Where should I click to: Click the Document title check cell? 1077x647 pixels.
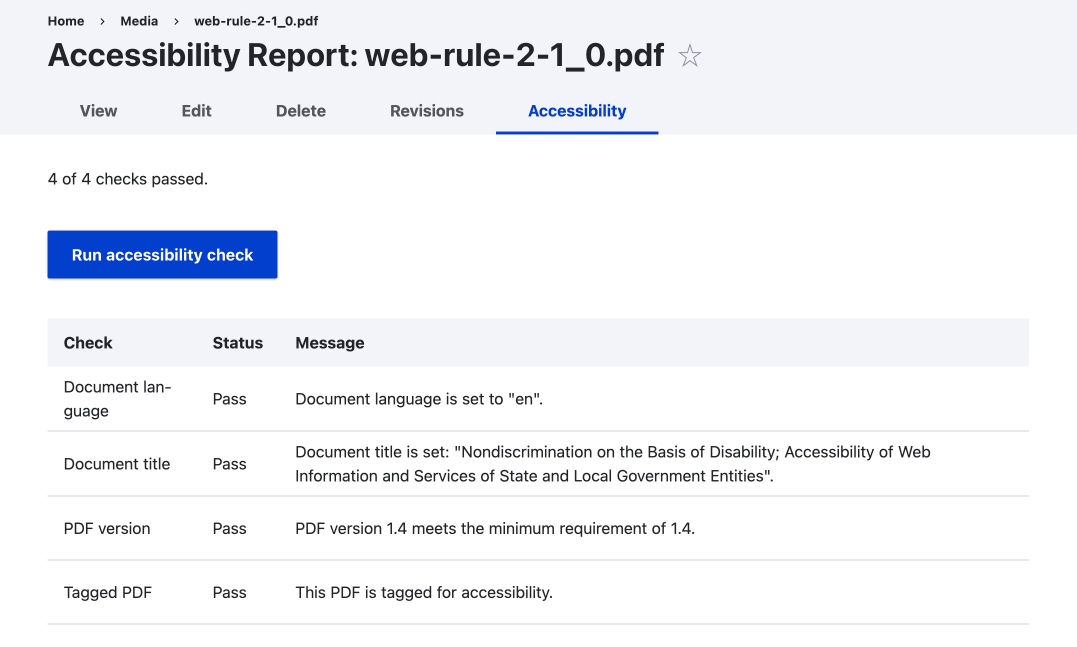point(117,464)
